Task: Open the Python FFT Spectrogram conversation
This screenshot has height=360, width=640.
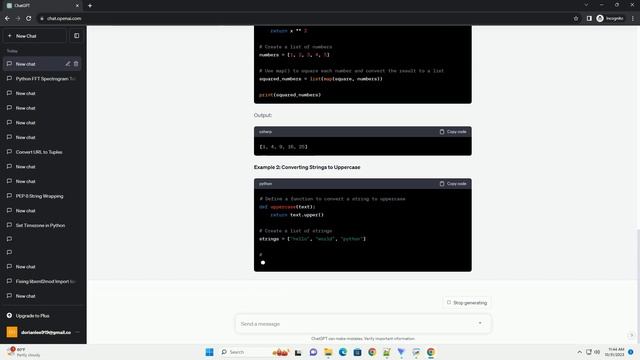Action: coord(43,78)
